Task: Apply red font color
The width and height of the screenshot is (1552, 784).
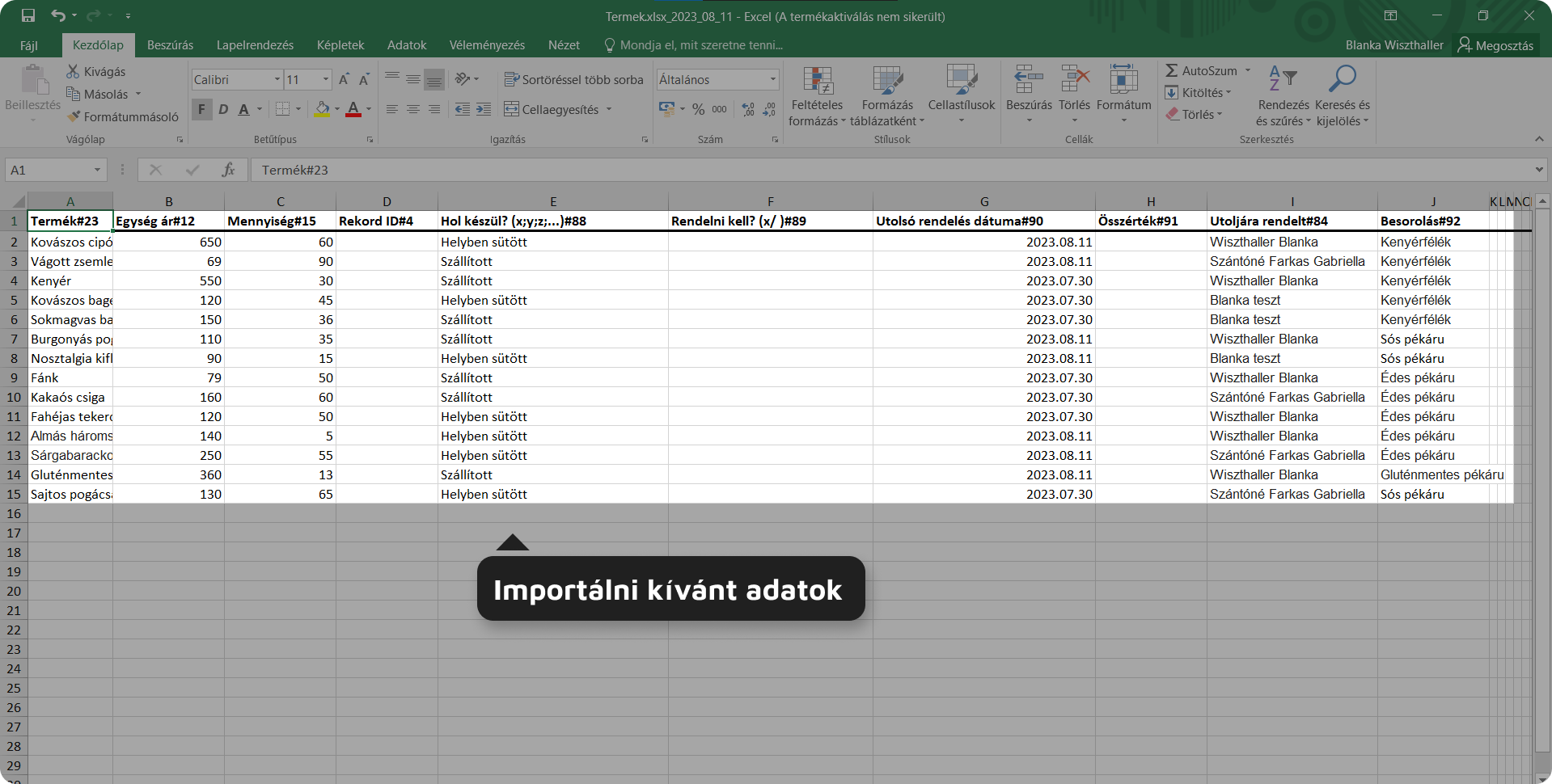Action: pyautogui.click(x=353, y=109)
